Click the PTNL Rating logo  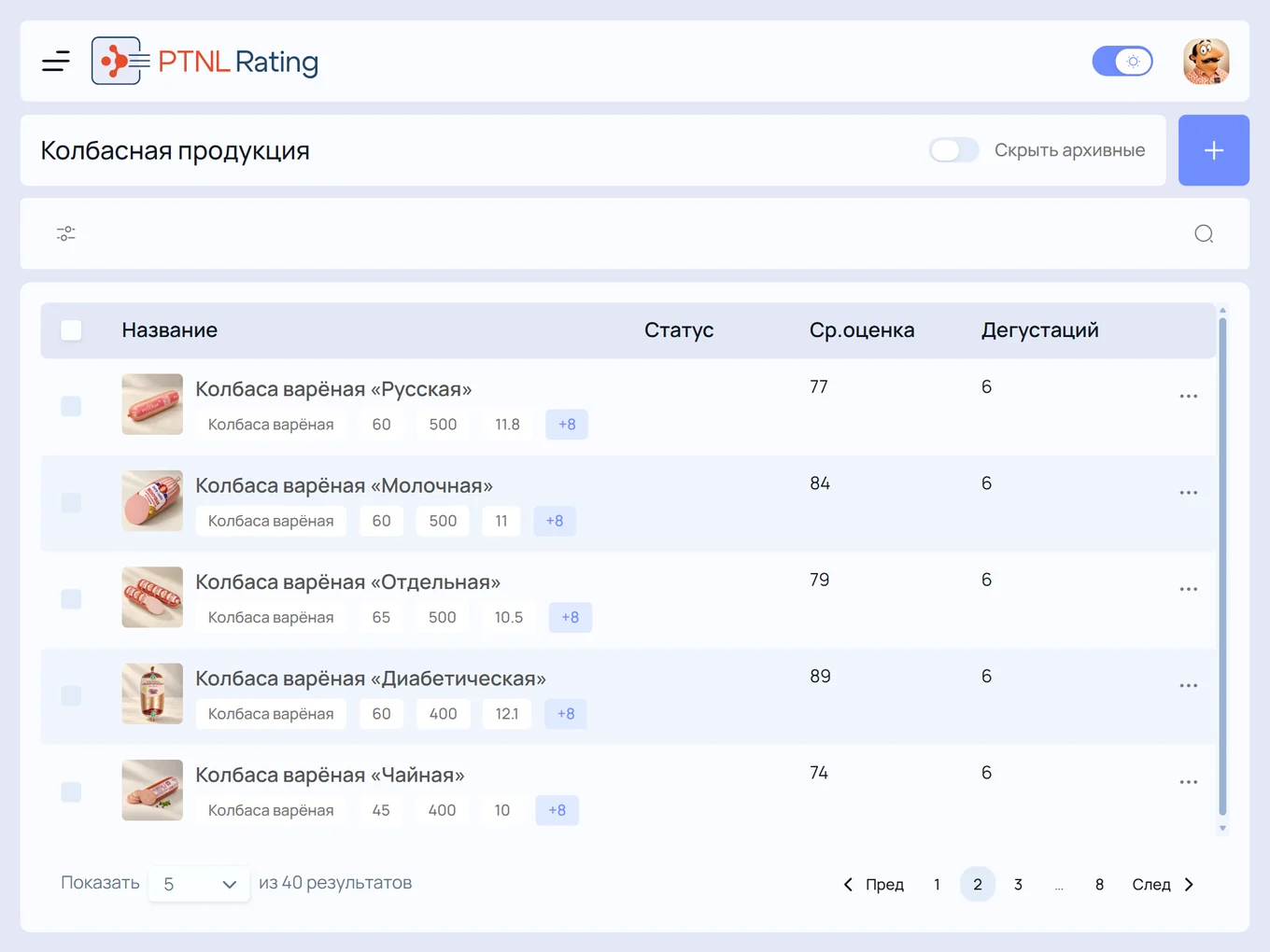point(205,61)
